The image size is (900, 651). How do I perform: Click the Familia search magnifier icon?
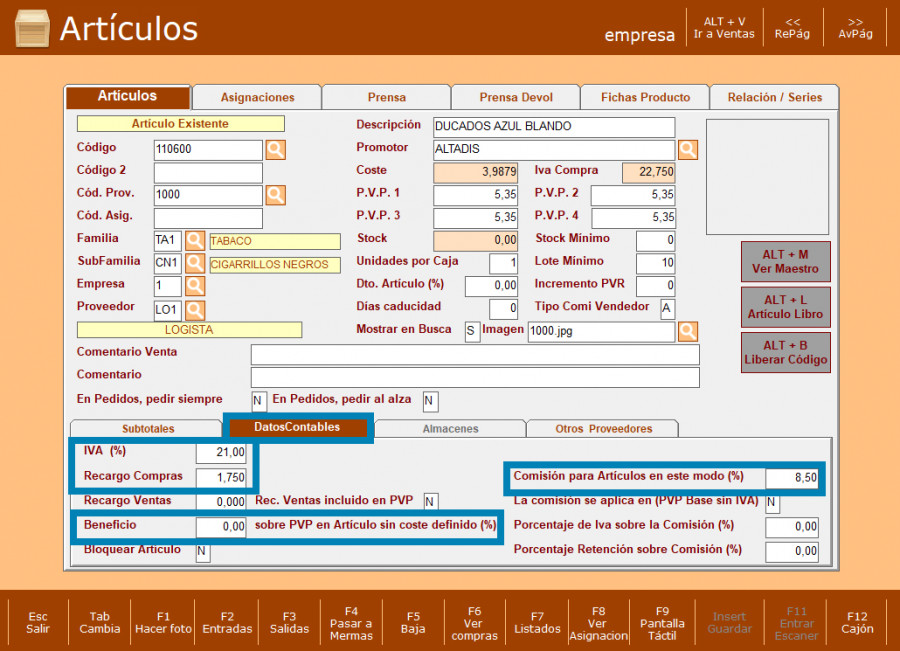coord(195,241)
